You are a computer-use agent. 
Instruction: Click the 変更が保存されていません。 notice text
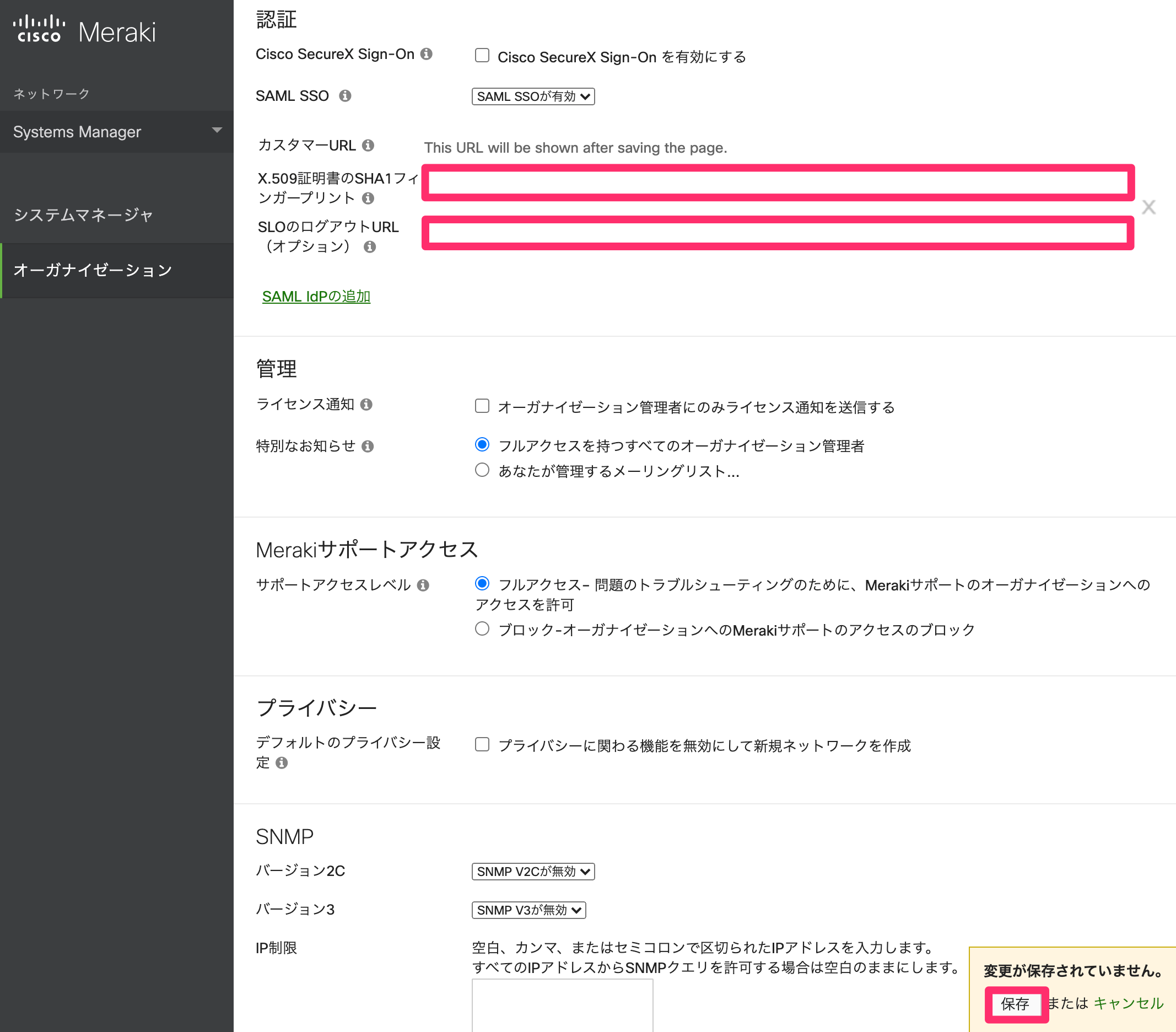click(x=1073, y=971)
